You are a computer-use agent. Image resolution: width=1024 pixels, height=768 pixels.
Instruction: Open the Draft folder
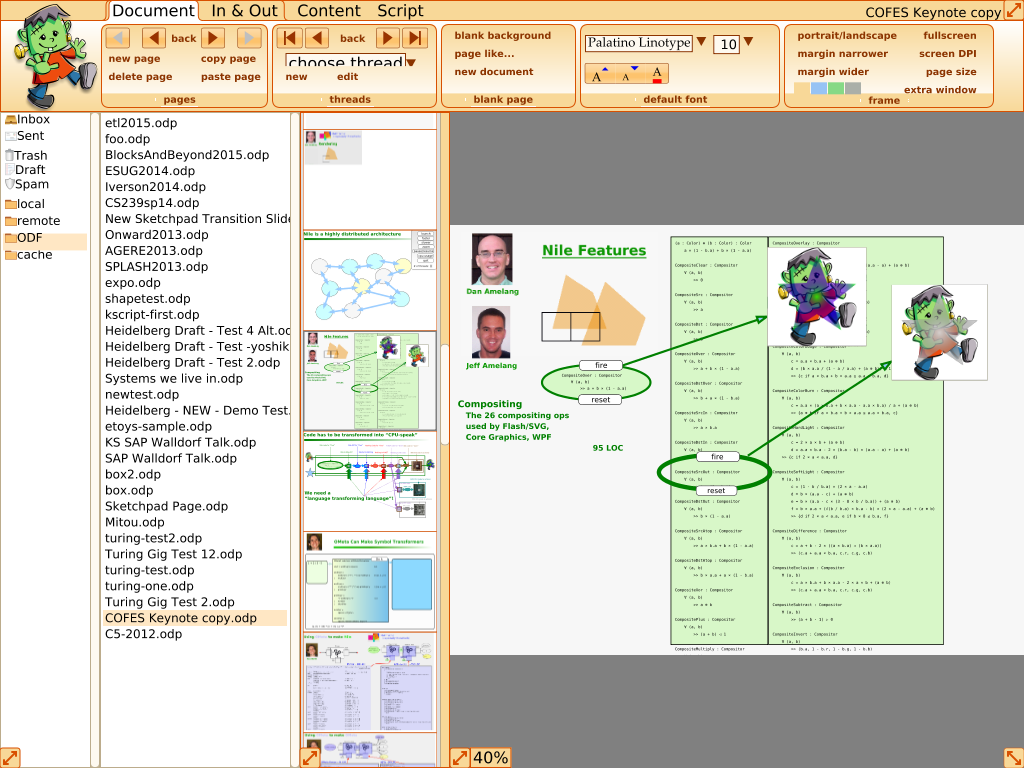point(25,170)
